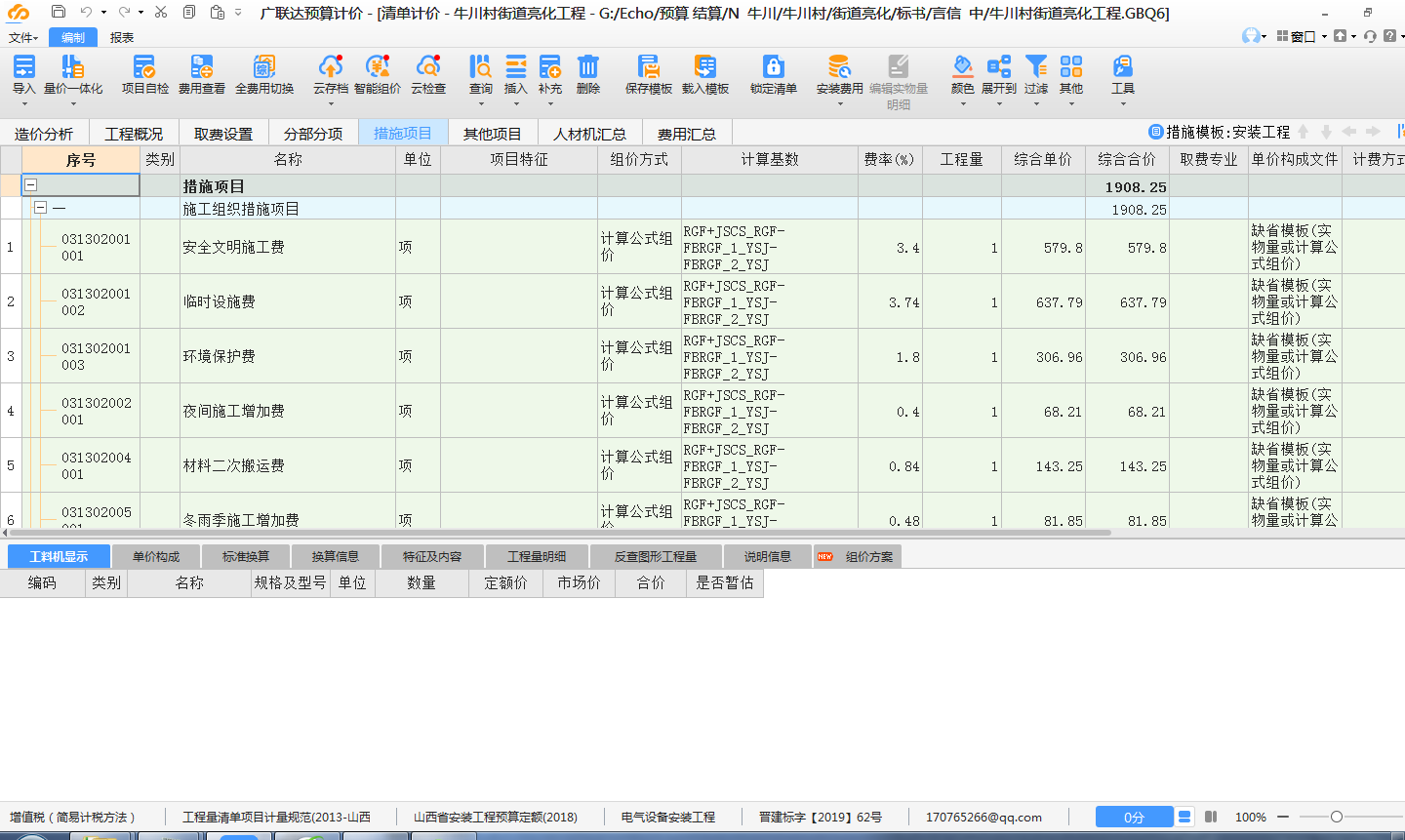
Task: Select the 临时设施费 name cell
Action: coord(288,301)
